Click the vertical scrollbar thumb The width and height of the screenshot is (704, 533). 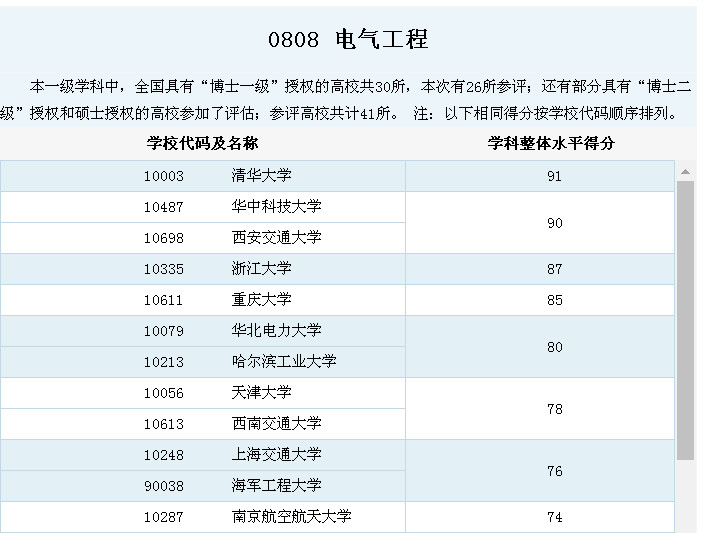tap(685, 321)
